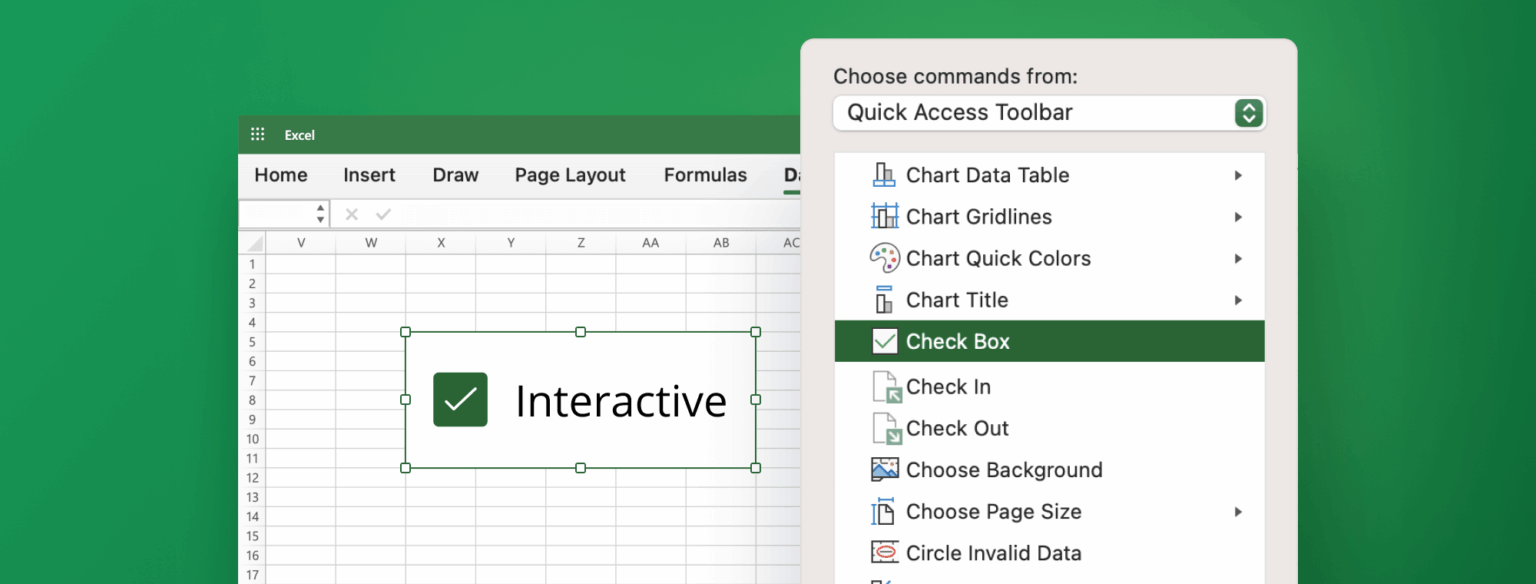
Task: Click the Chart Gridlines icon
Action: click(883, 217)
